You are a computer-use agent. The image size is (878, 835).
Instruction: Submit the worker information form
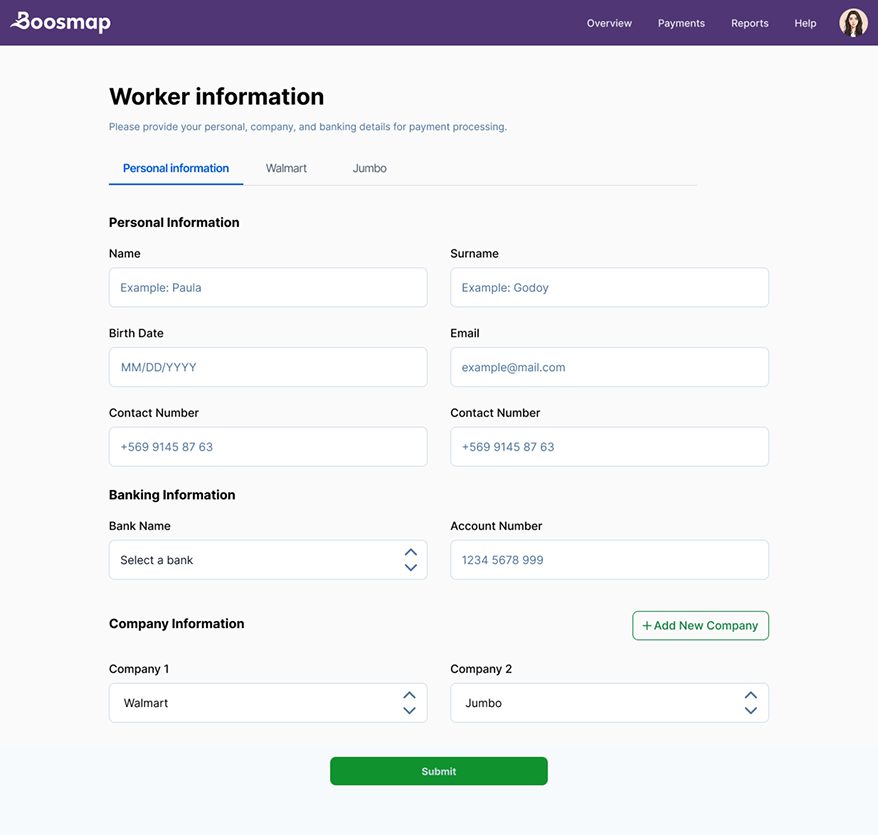click(x=438, y=771)
